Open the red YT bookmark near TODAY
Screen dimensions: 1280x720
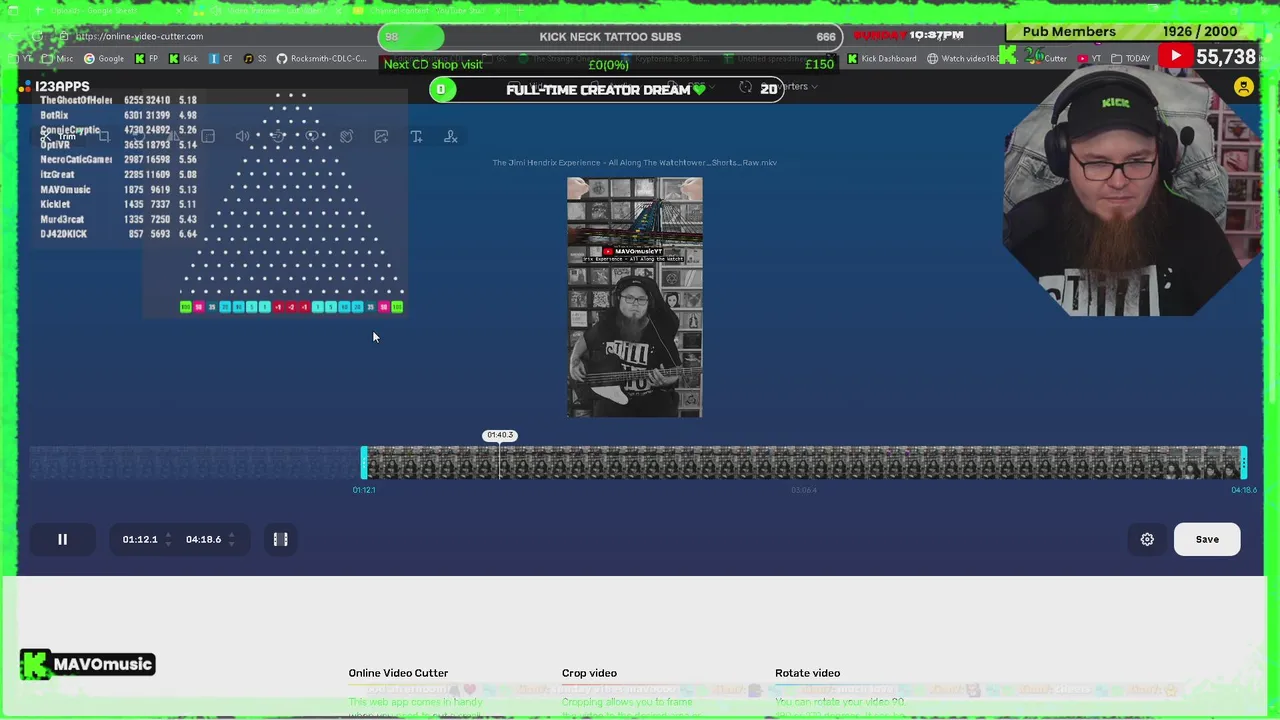coord(1089,58)
